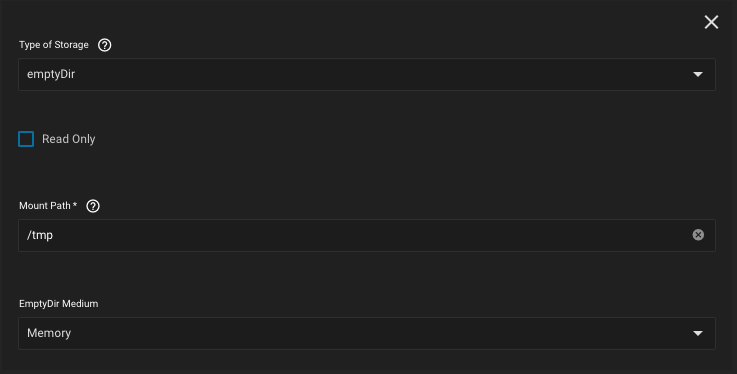Image resolution: width=737 pixels, height=374 pixels.
Task: Click the middle of the emptyDir select box
Action: click(367, 74)
